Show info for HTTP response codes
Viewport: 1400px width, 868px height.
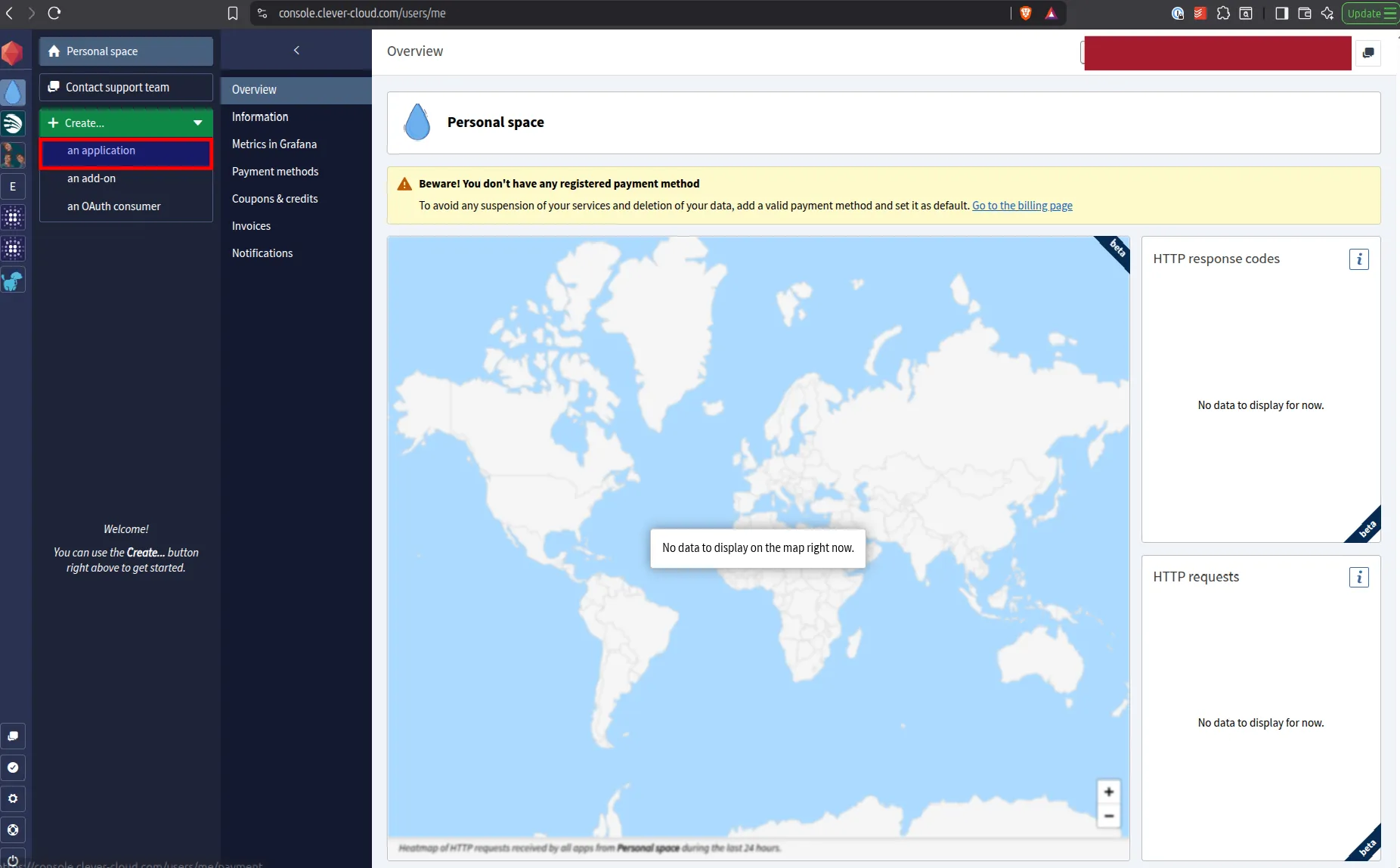point(1358,259)
